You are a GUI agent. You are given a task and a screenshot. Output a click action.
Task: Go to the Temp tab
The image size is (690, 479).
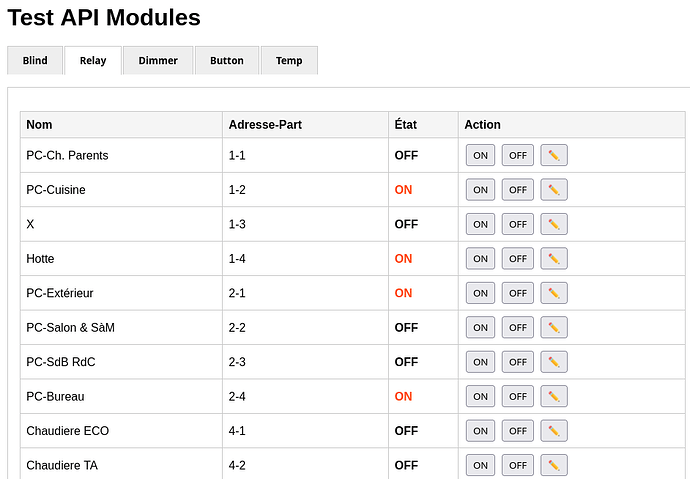(289, 60)
